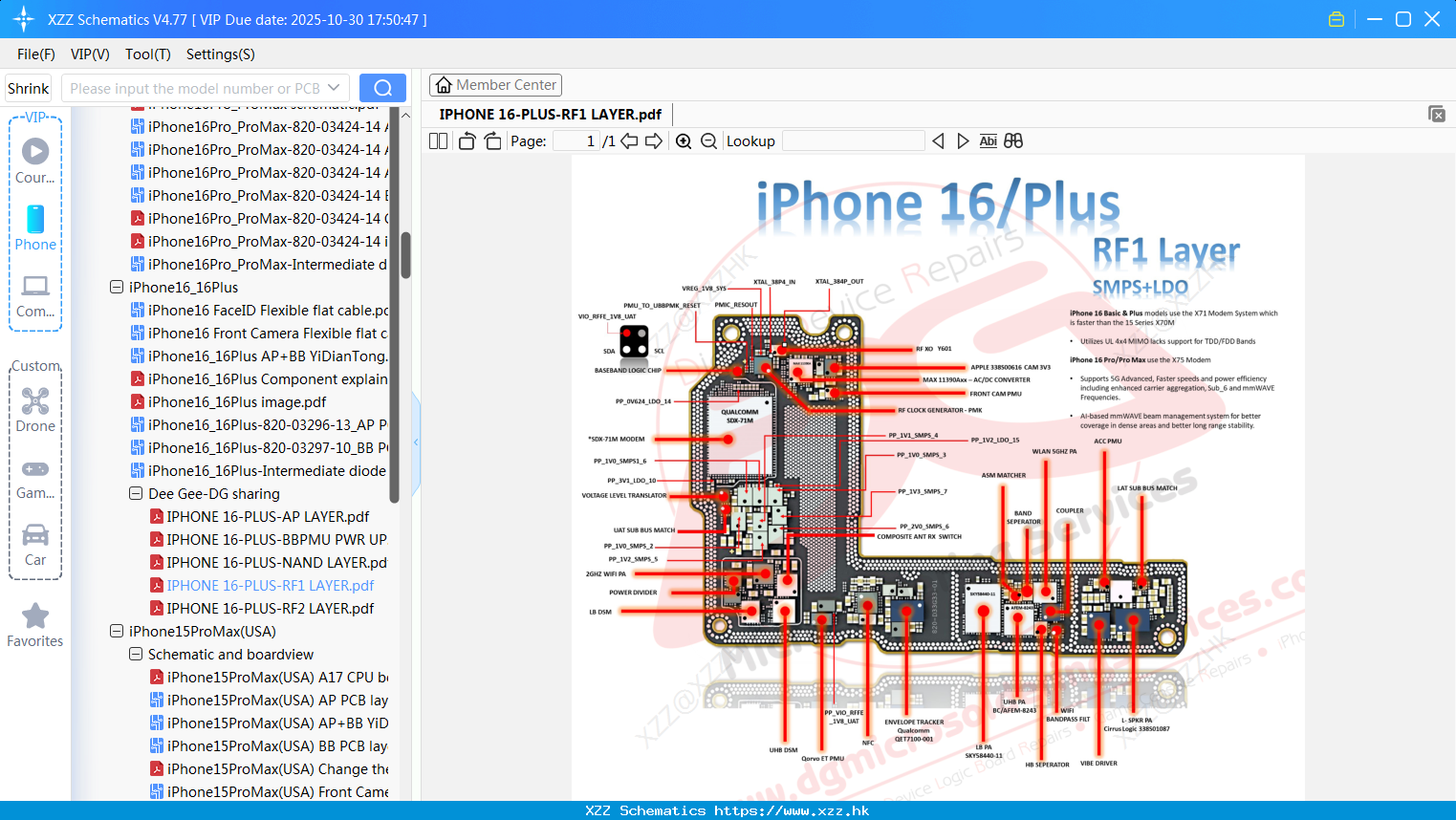The height and width of the screenshot is (820, 1456).
Task: Zoom out of the PDF
Action: pos(708,141)
